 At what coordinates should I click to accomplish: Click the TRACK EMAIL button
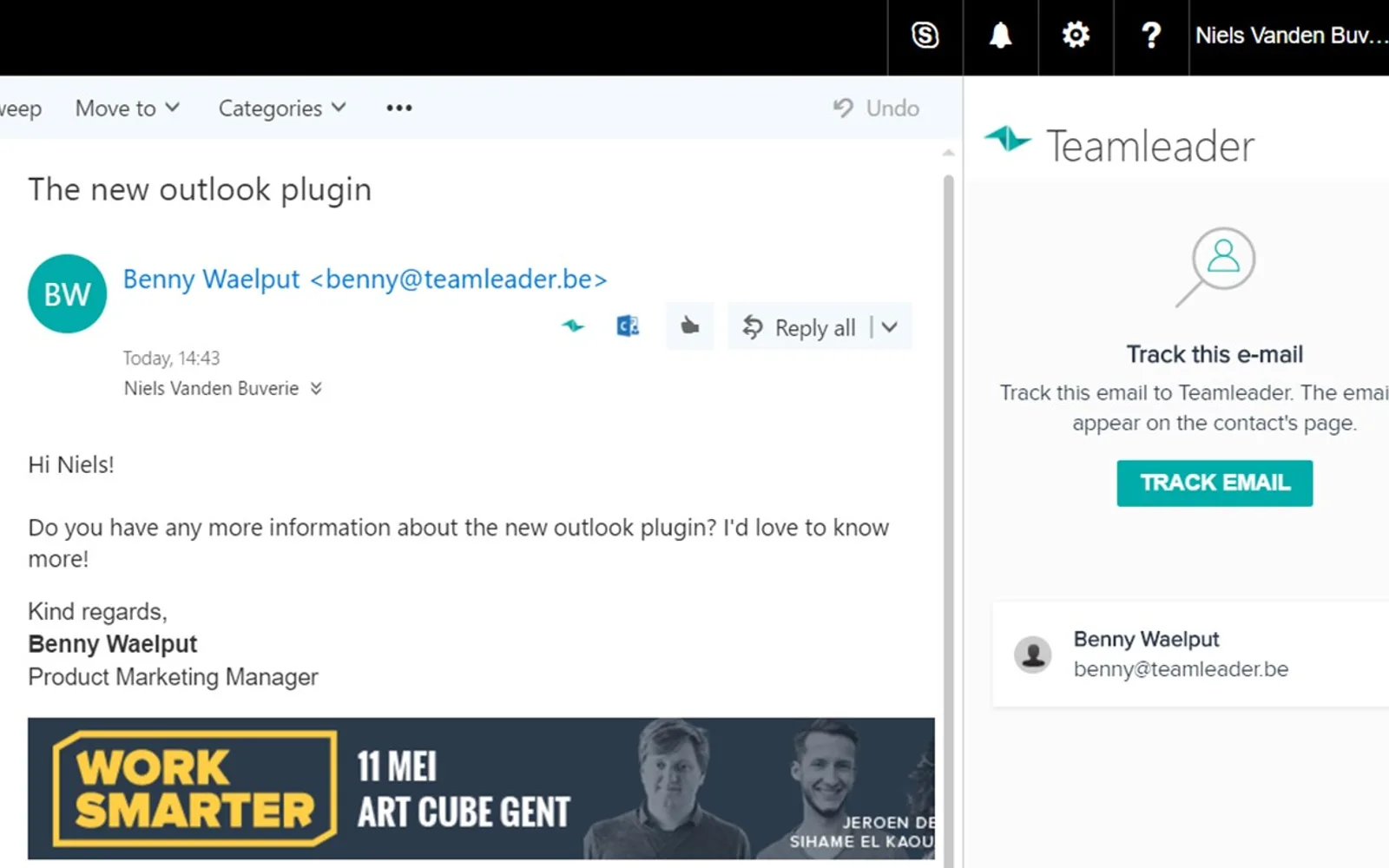(1215, 483)
